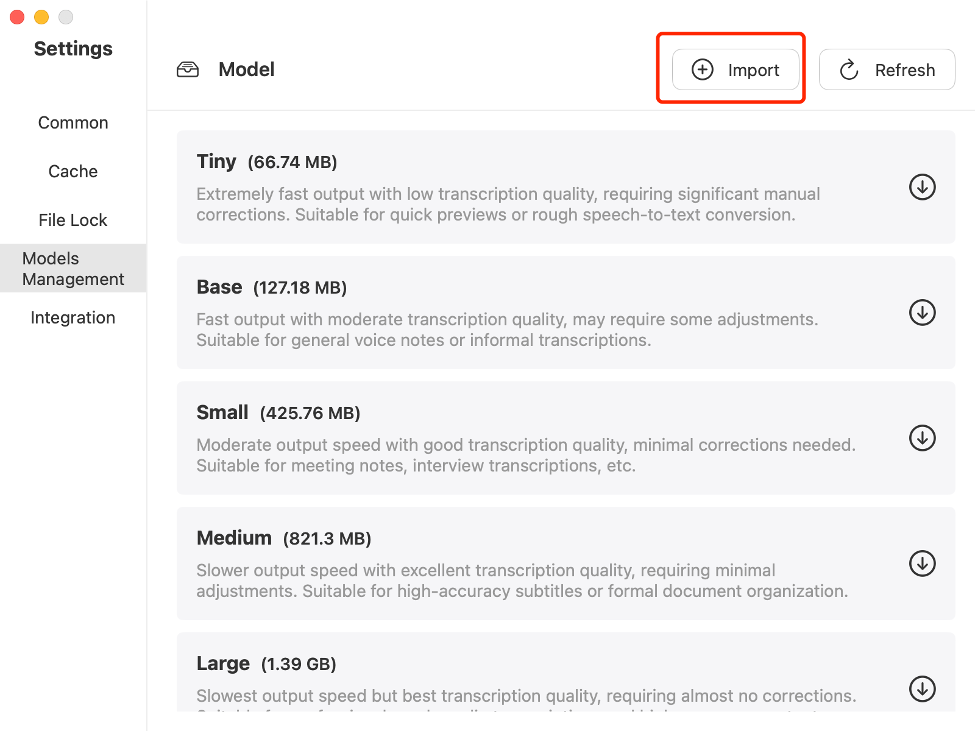
Task: Select Models Management in sidebar
Action: pyautogui.click(x=73, y=269)
